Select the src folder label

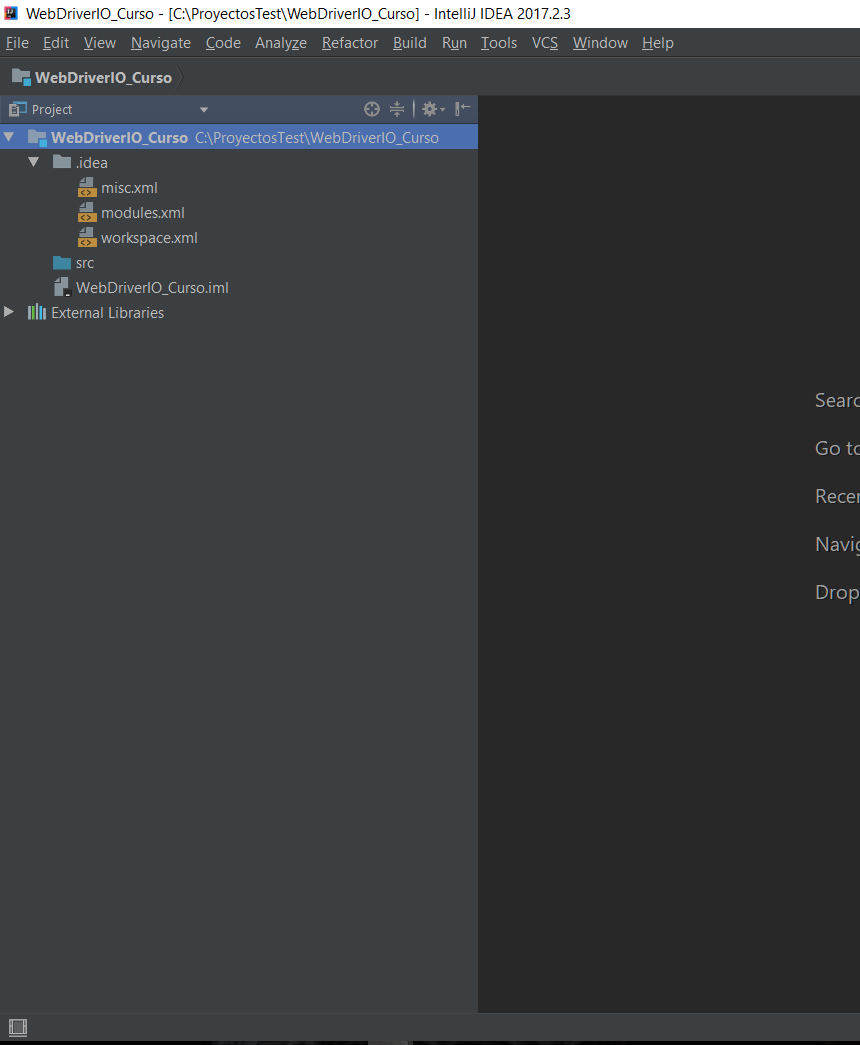coord(85,263)
